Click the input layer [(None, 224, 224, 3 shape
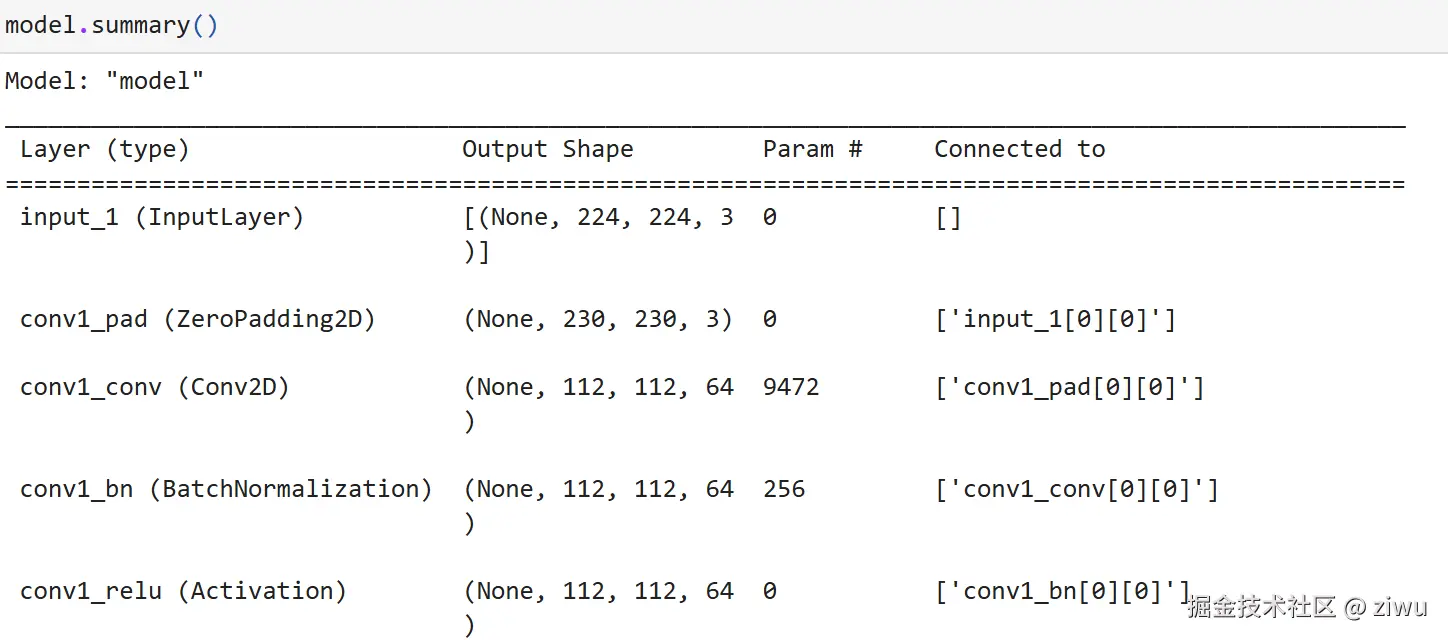 coord(598,217)
